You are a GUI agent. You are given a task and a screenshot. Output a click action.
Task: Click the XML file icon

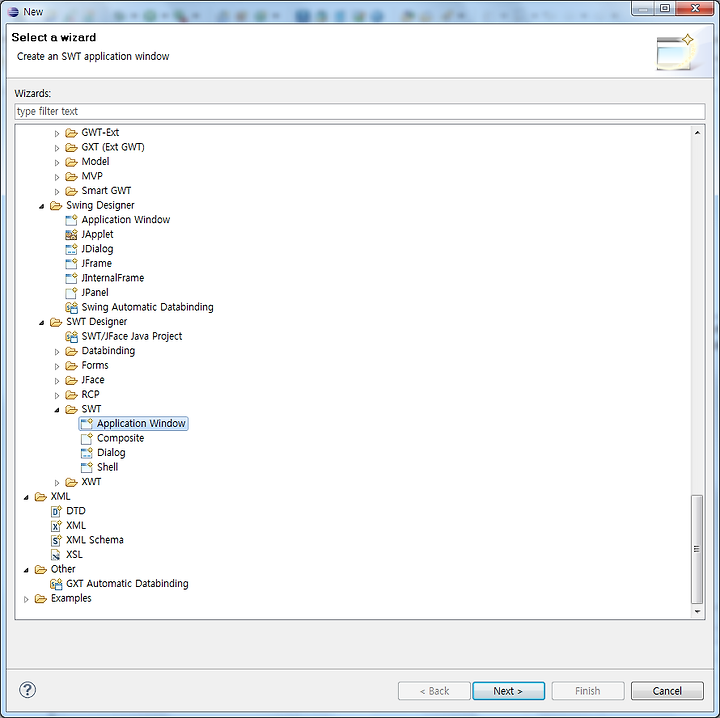click(x=56, y=526)
